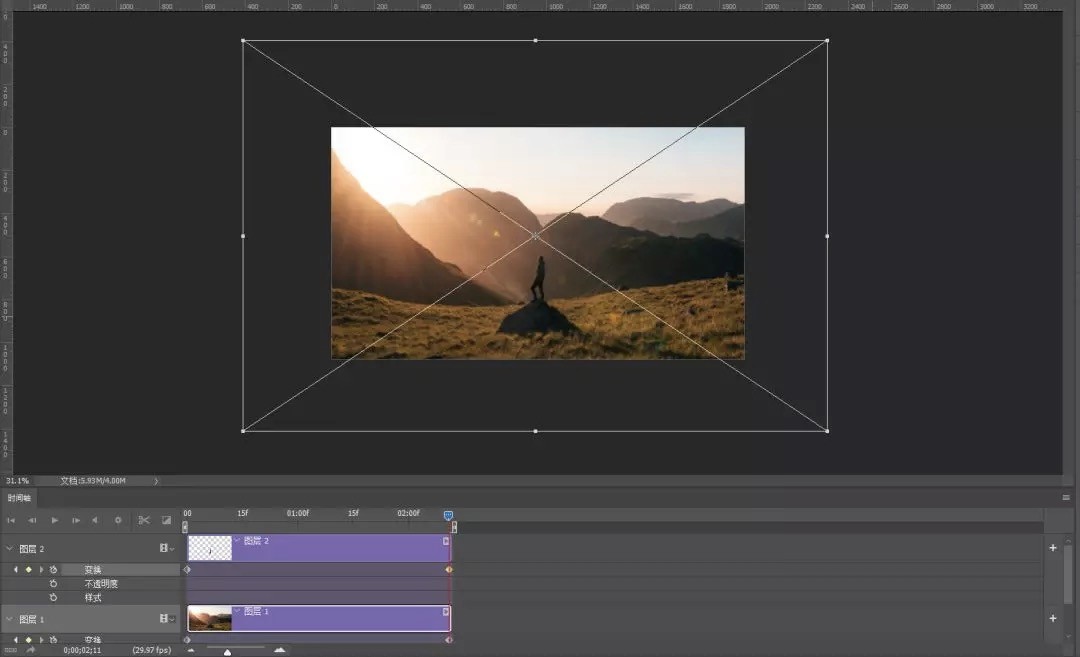Viewport: 1080px width, 657px height.
Task: Enable the 样式 keyframe stopwatch
Action: coord(54,597)
